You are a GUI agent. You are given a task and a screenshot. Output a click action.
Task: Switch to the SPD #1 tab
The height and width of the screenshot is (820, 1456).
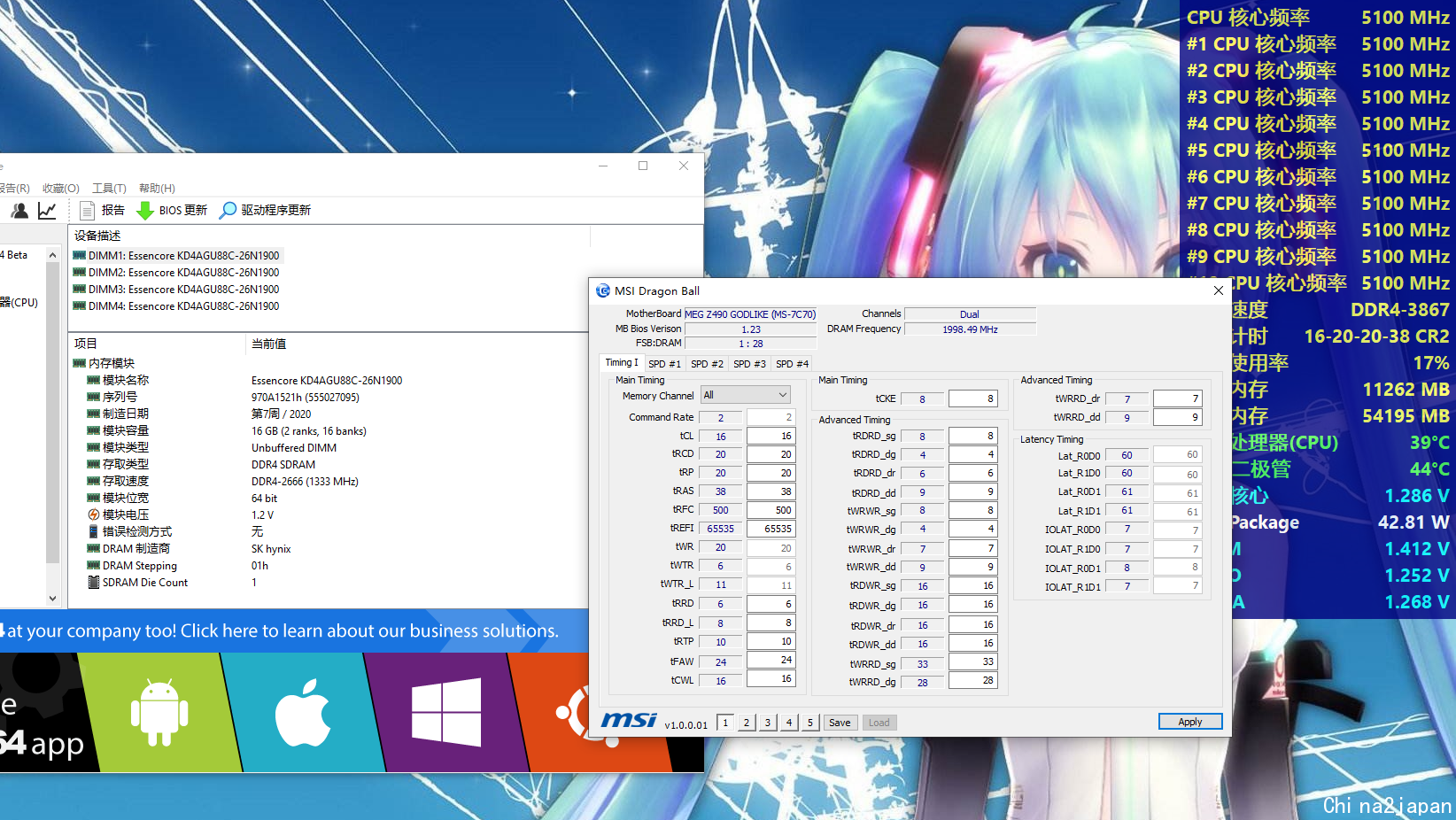tap(664, 364)
